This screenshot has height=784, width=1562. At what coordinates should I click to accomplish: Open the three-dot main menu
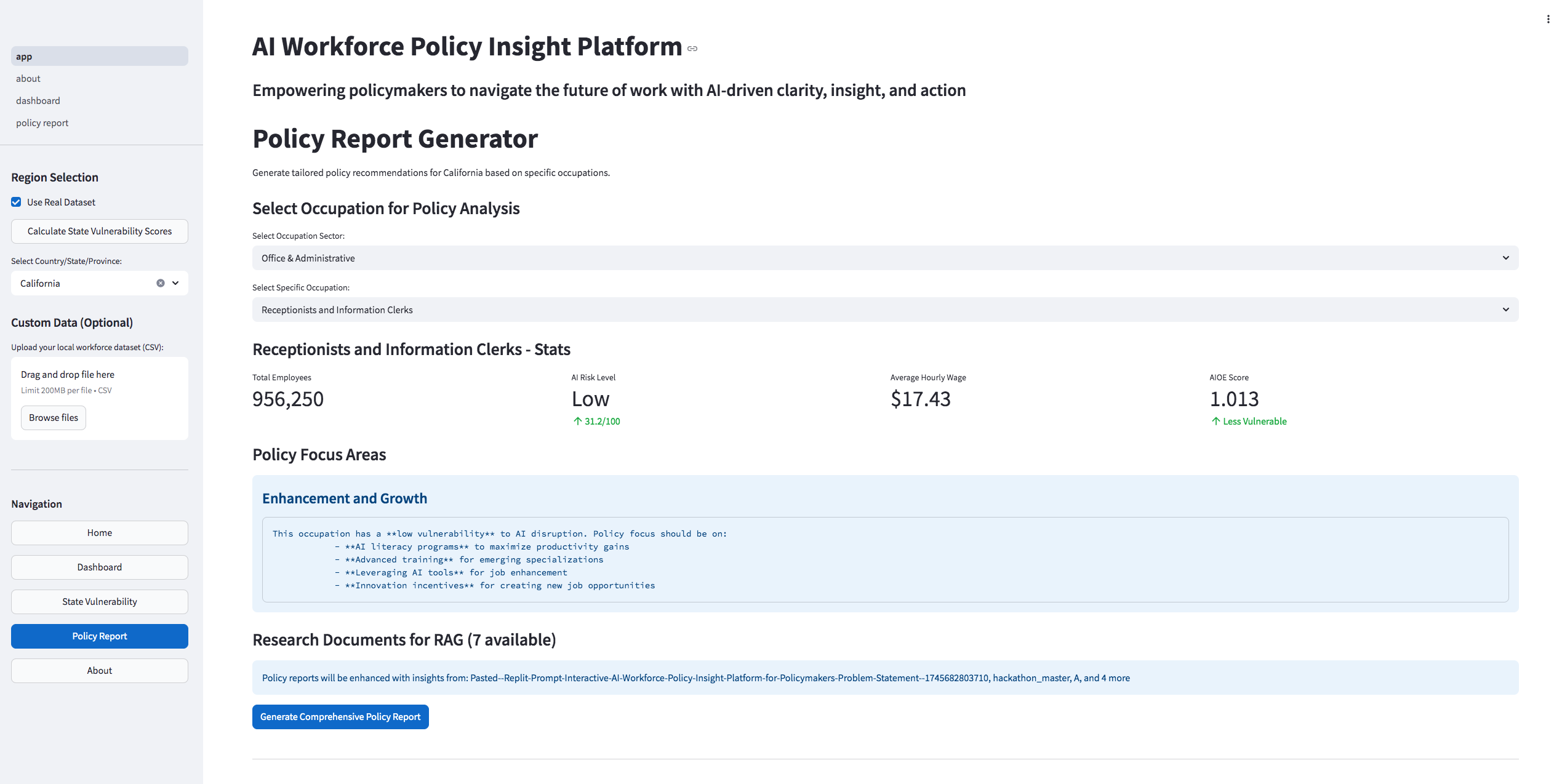(1548, 19)
